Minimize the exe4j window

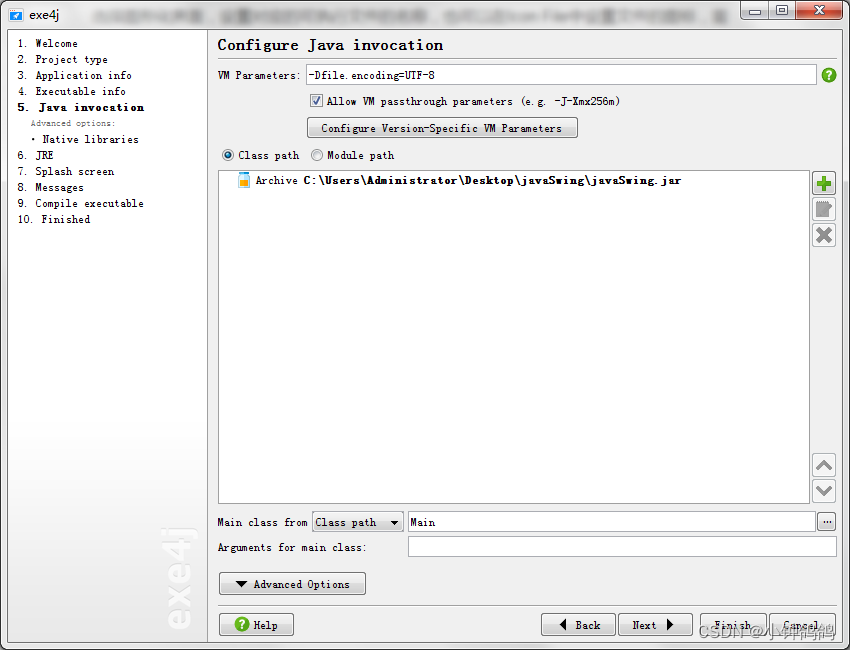point(754,11)
